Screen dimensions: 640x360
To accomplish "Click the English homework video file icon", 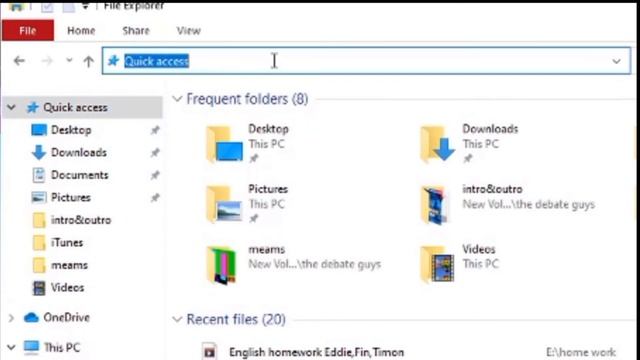I will click(209, 352).
